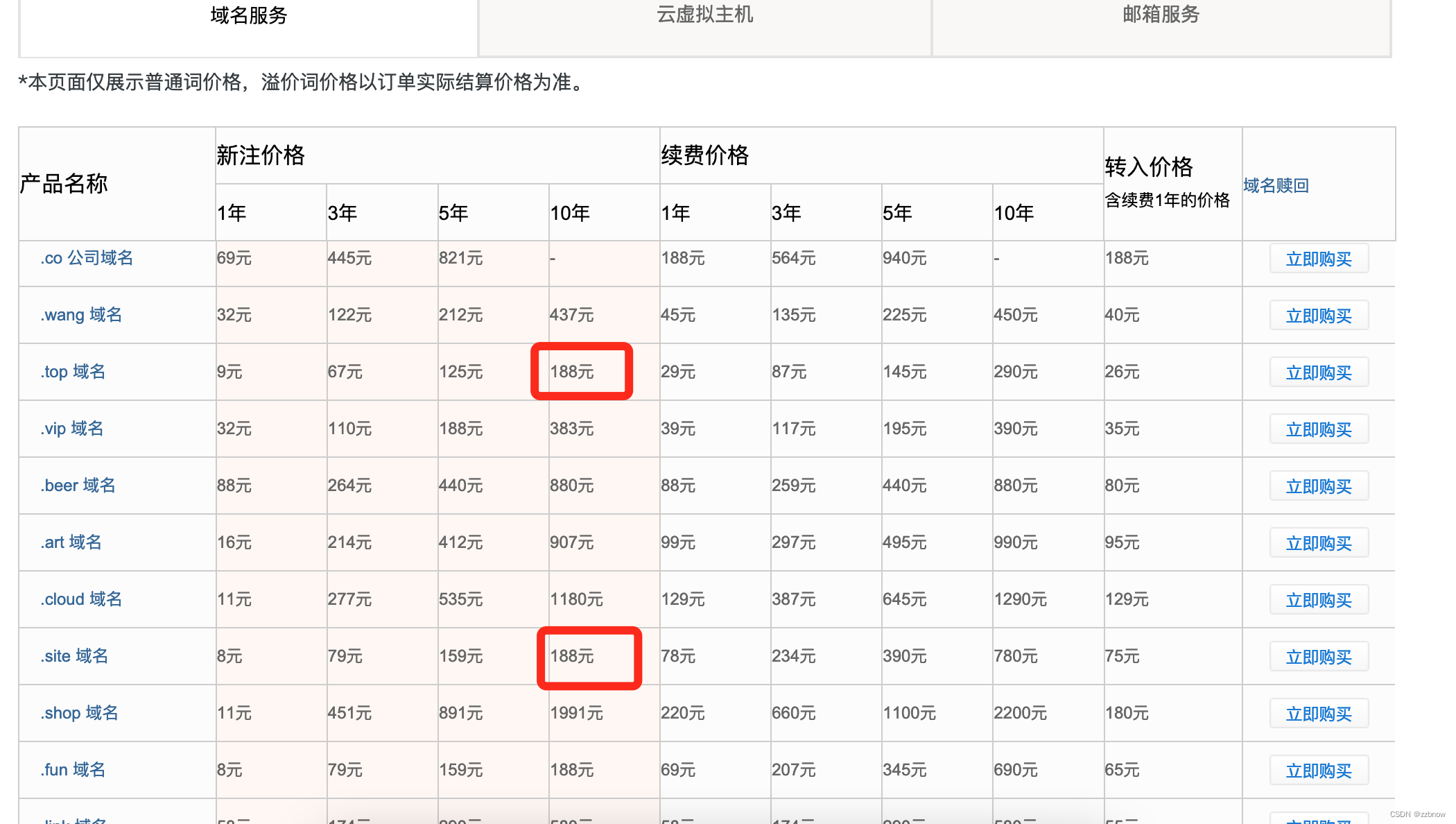Open the .top 域名 link

[x=73, y=372]
